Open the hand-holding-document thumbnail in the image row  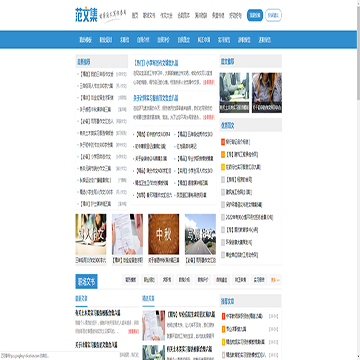coord(127,234)
